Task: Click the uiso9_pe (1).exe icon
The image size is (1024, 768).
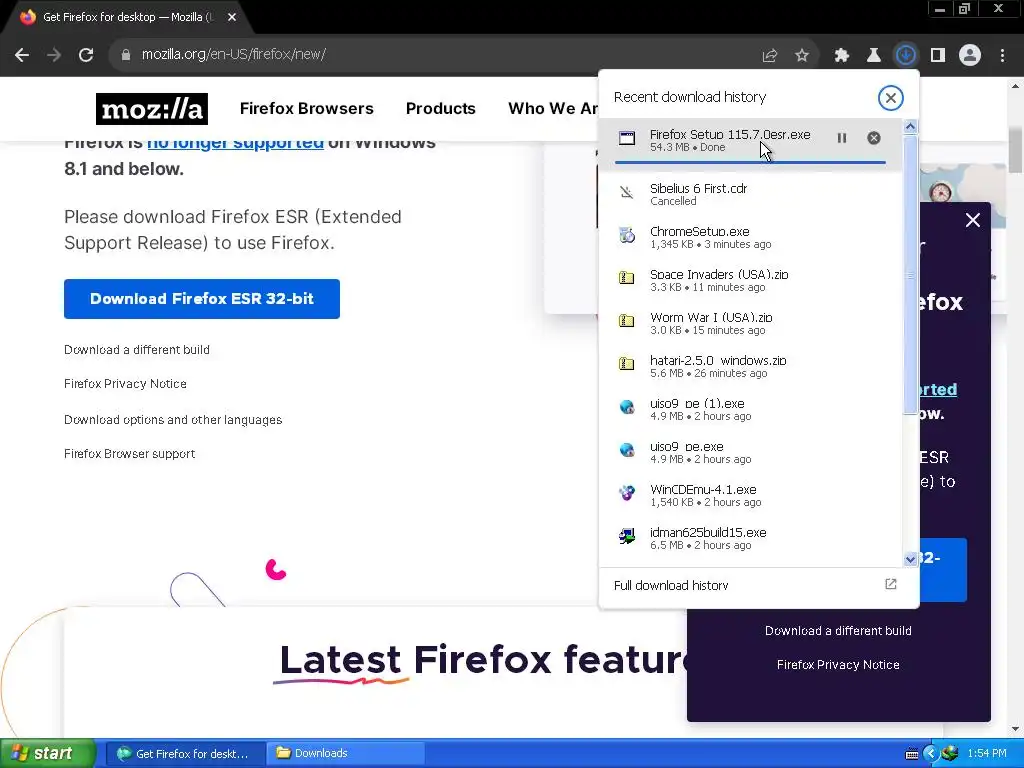Action: tap(627, 408)
